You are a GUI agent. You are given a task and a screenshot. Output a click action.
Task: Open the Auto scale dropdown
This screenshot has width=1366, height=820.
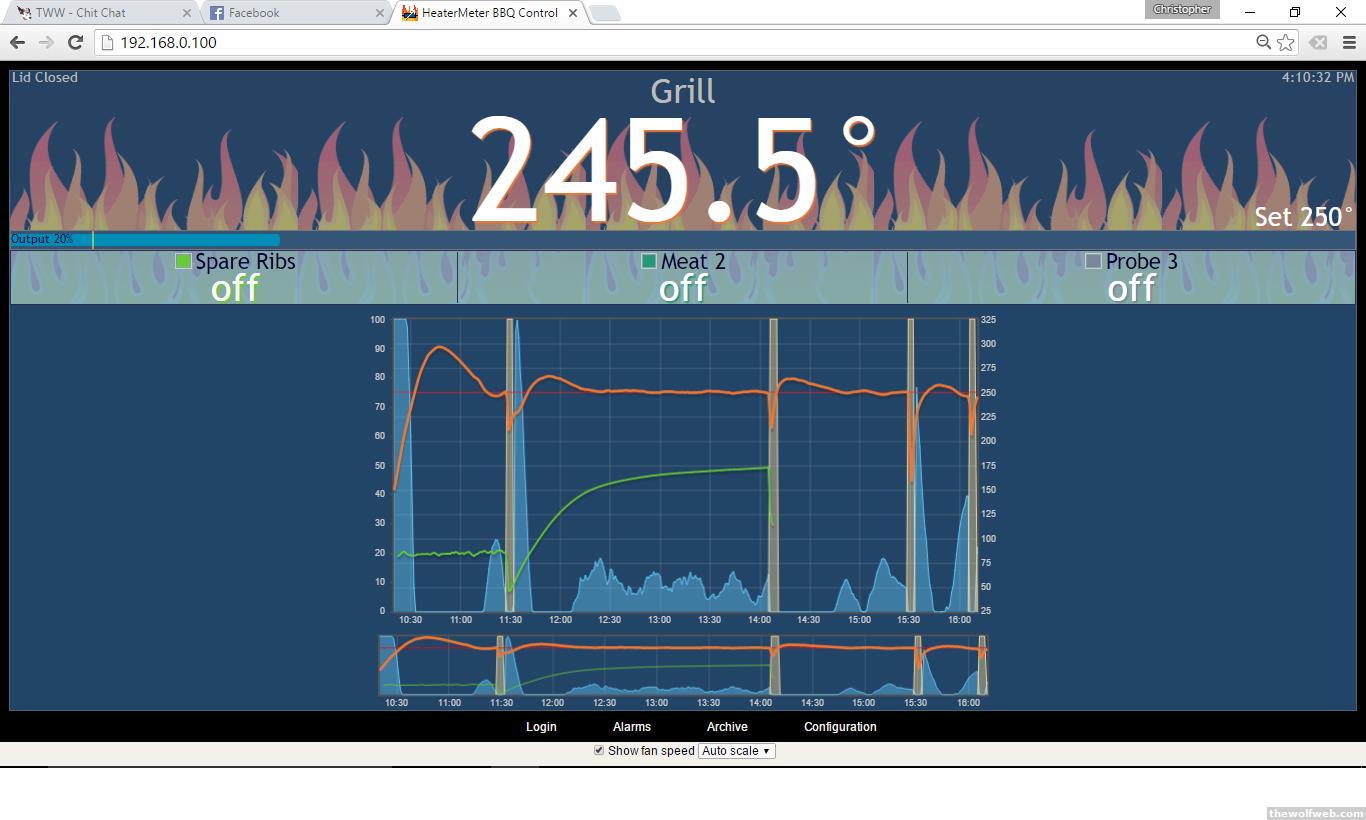(x=736, y=750)
